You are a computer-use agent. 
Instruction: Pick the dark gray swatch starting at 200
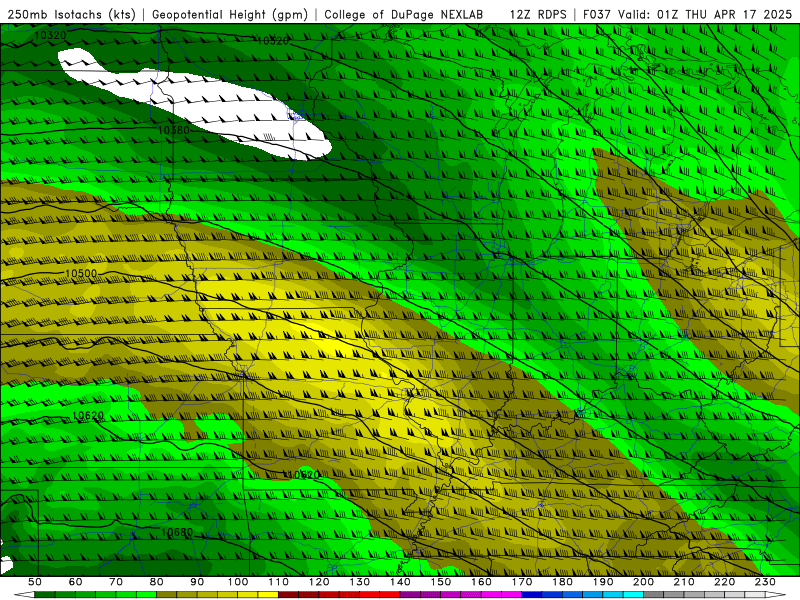tap(654, 594)
